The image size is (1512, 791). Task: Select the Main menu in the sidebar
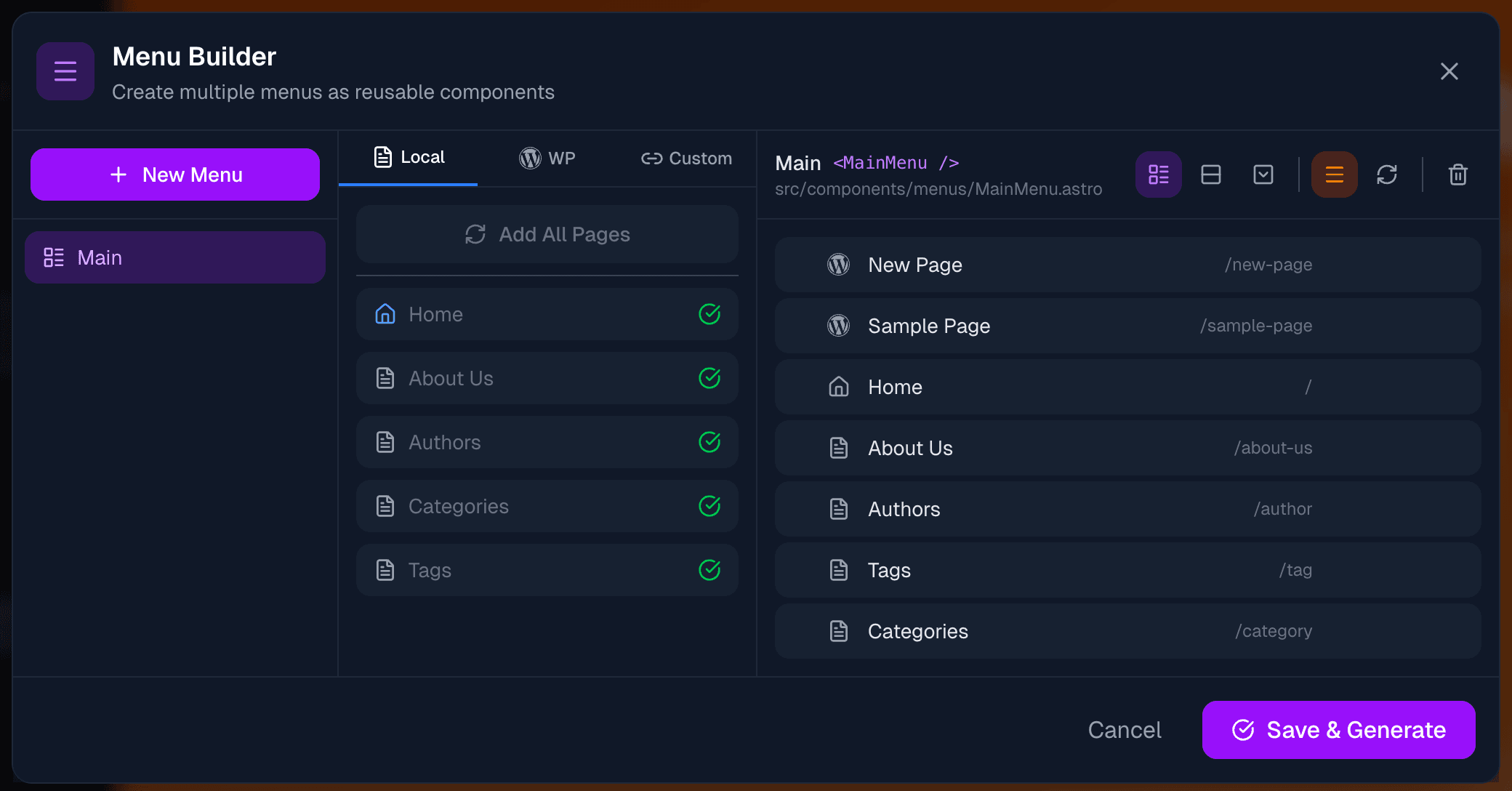coord(174,257)
